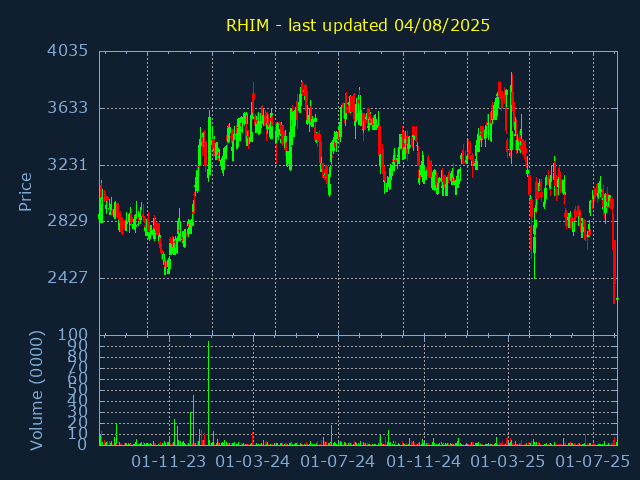Click the 01-03-25 date label
The width and height of the screenshot is (640, 480).
(508, 462)
